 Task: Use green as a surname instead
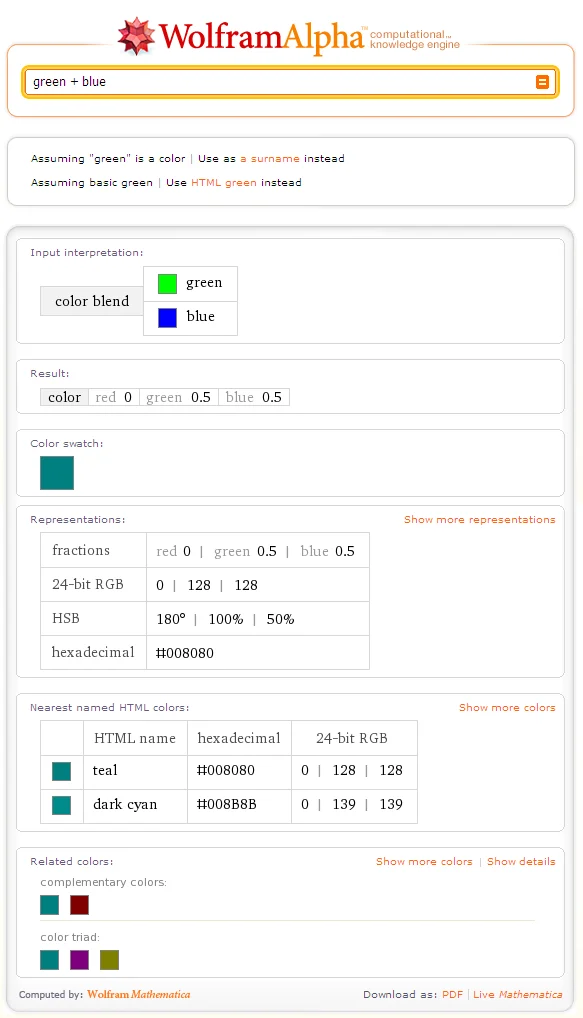pos(270,158)
